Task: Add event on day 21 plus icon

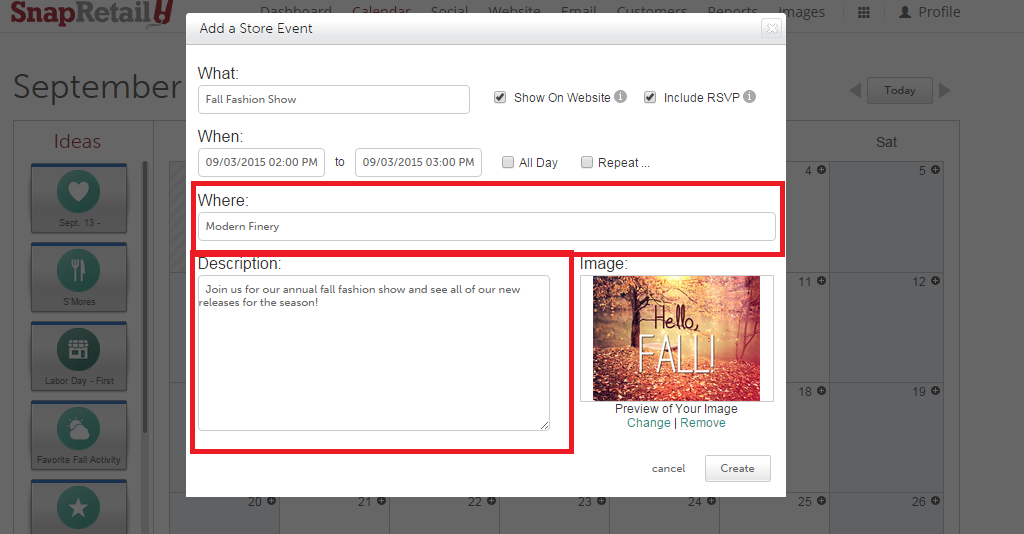Action: [381, 501]
